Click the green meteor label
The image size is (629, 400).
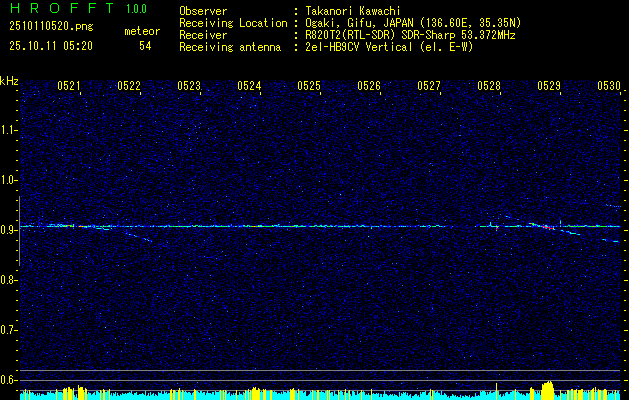point(142,31)
